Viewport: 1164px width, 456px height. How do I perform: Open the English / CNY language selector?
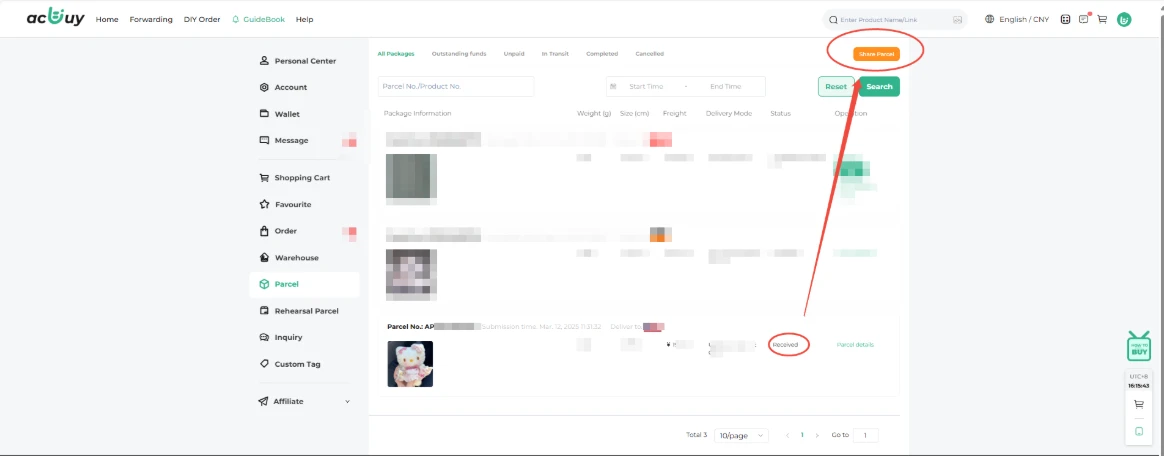click(1017, 19)
